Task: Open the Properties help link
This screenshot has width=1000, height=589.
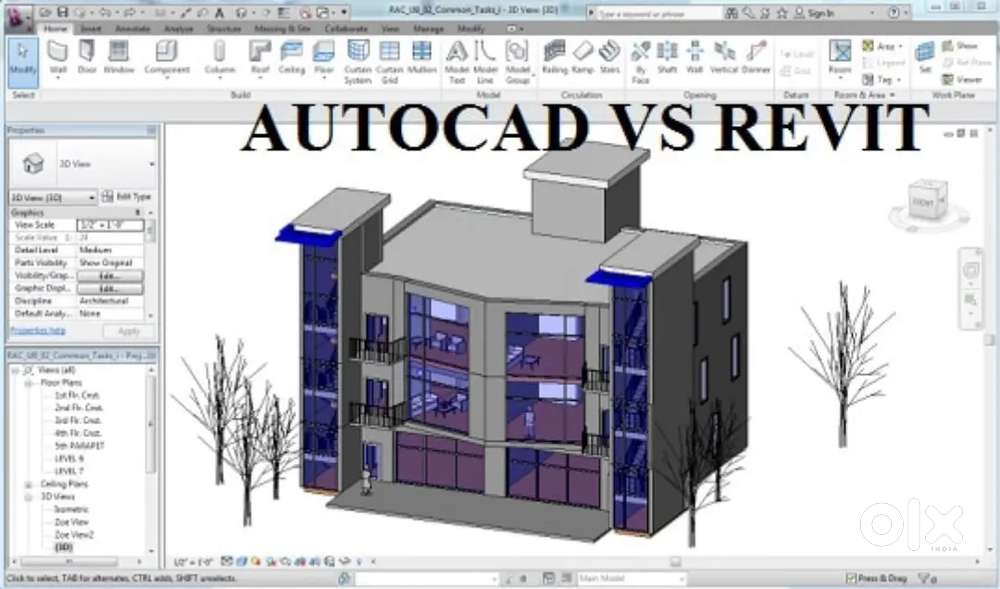Action: click(x=37, y=330)
